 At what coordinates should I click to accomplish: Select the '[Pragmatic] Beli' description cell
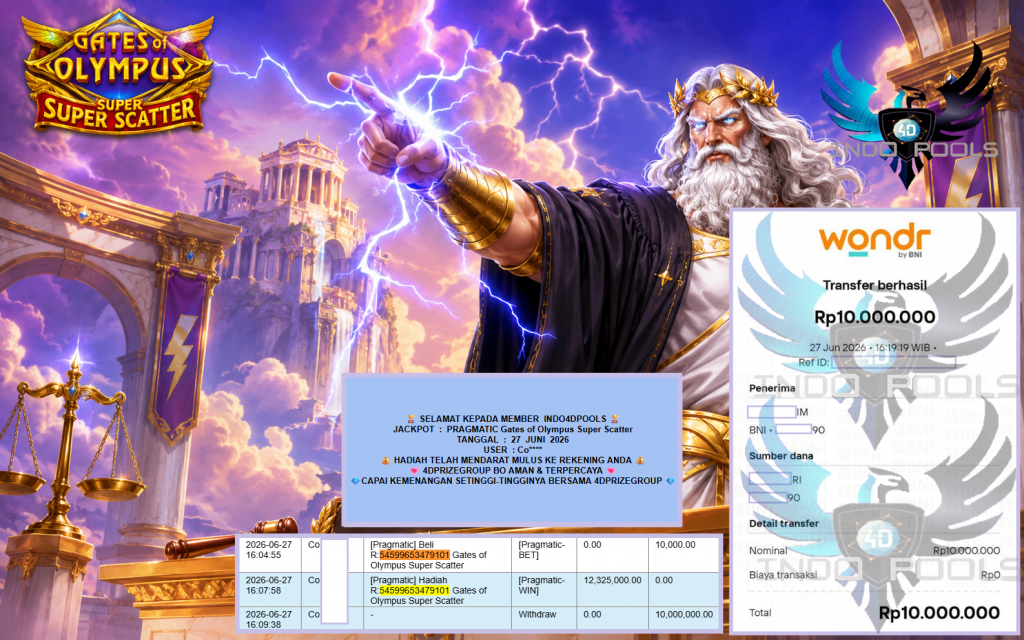point(438,554)
